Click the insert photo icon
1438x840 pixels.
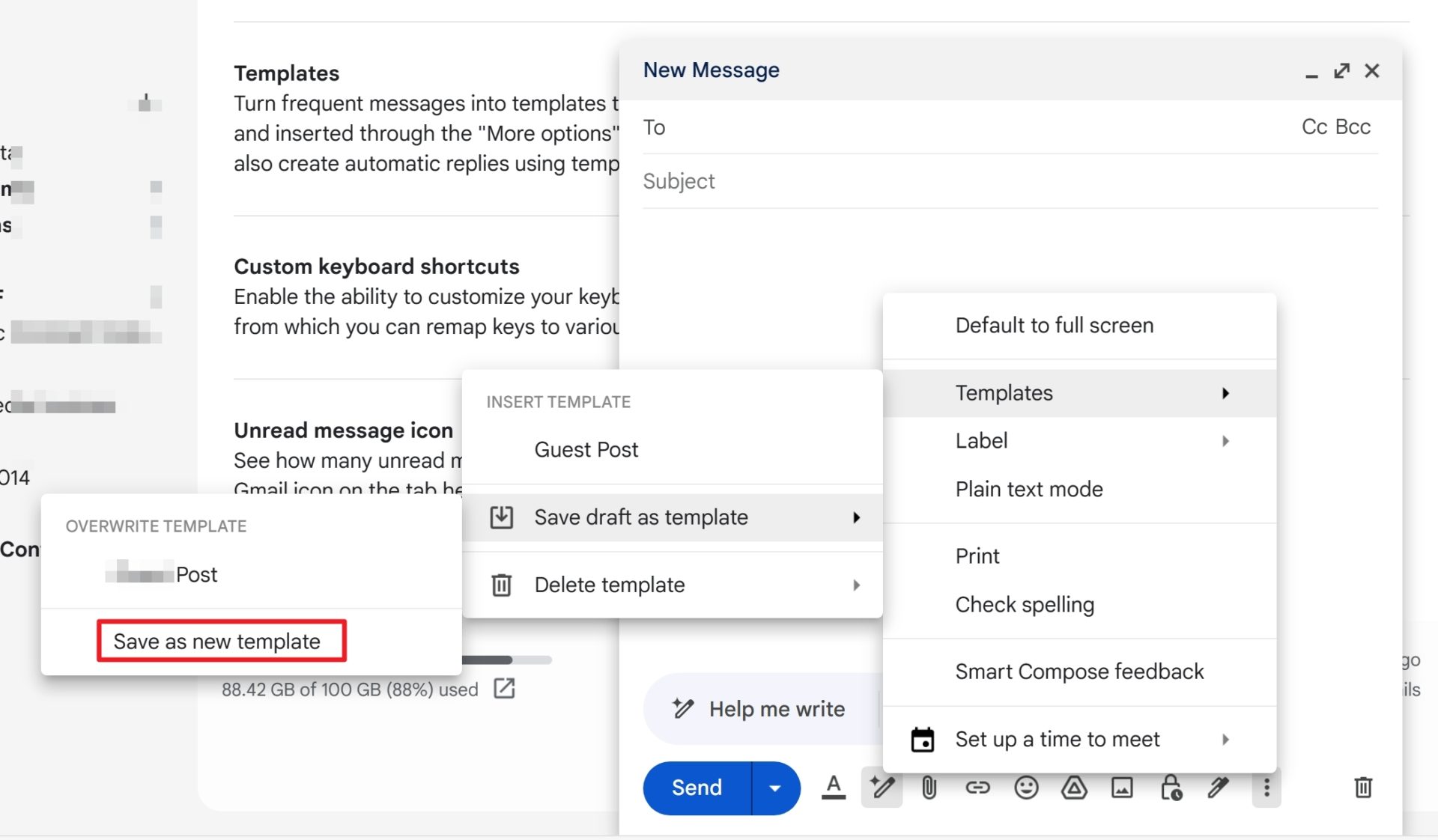1122,788
